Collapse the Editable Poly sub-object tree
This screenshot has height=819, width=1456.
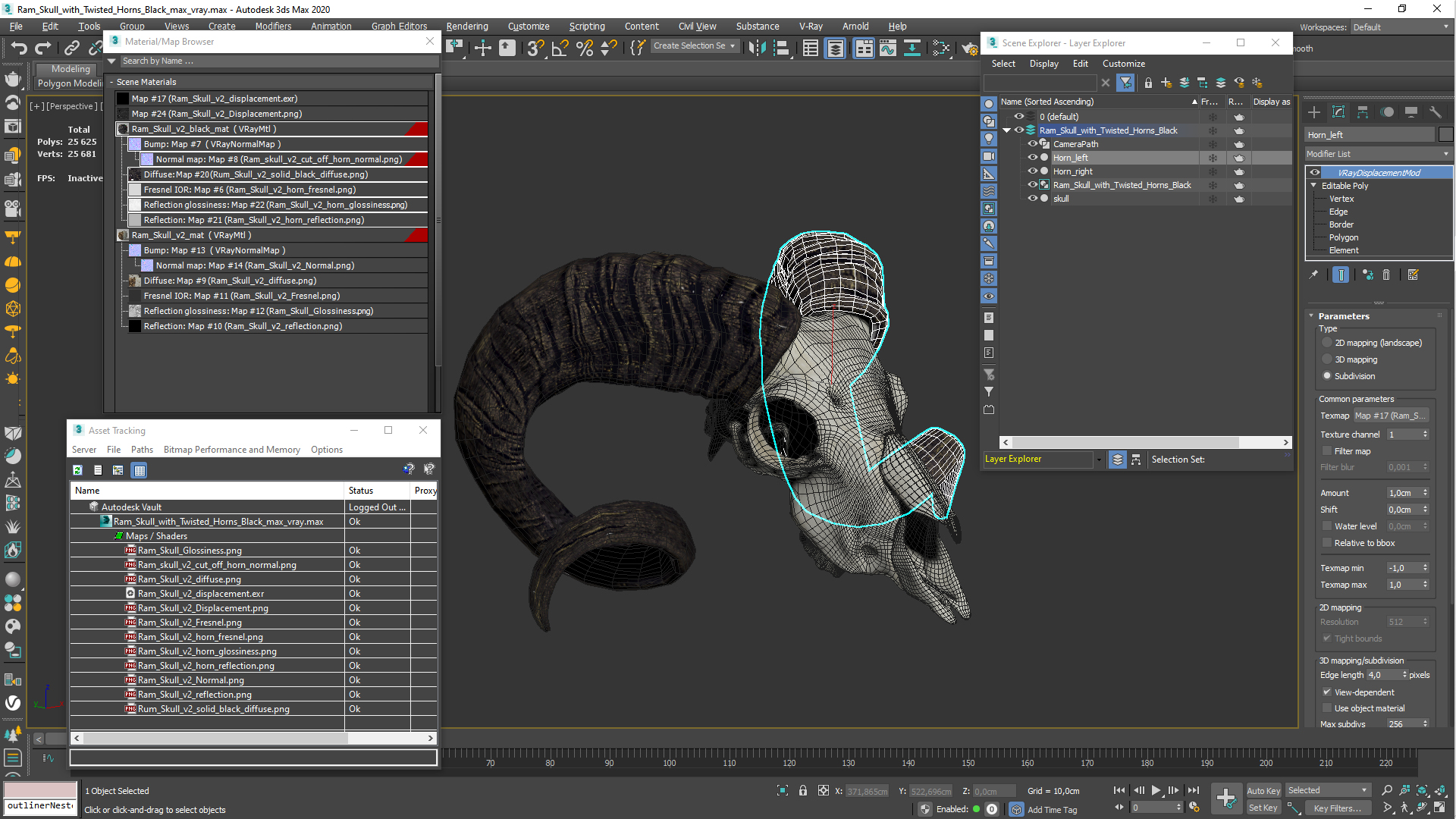1314,186
